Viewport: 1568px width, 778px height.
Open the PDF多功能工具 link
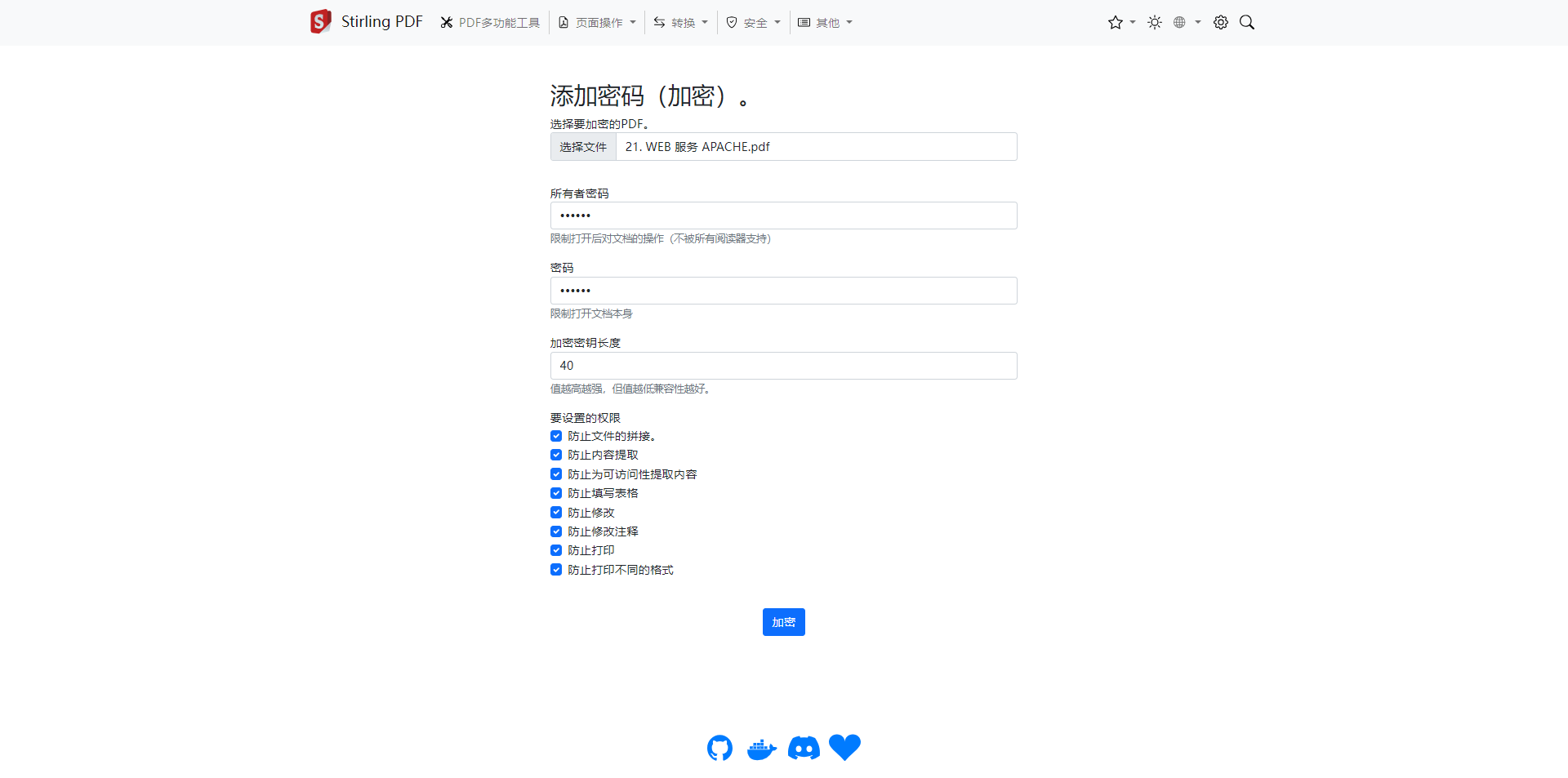490,23
